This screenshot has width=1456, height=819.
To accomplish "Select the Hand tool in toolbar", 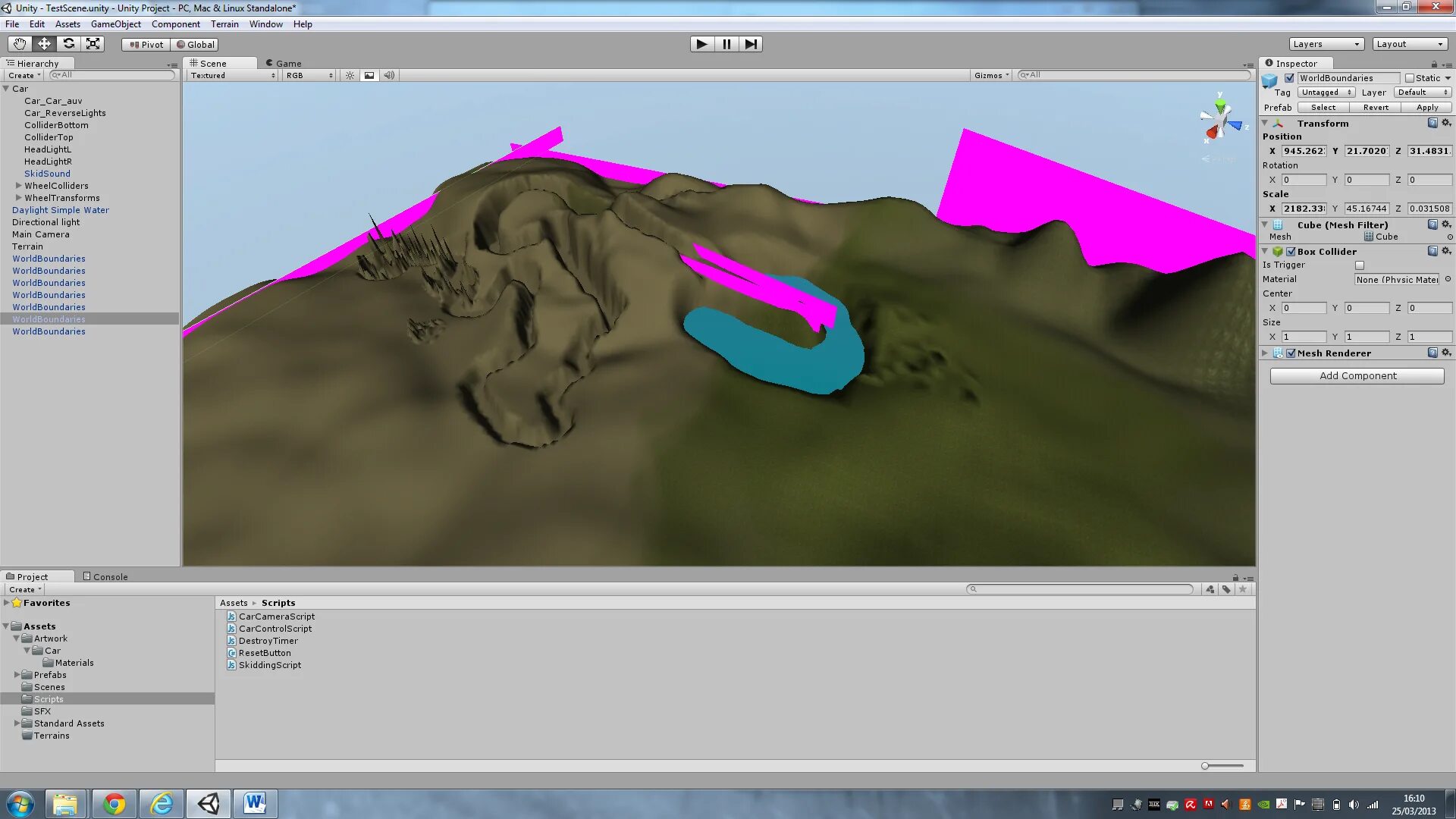I will 20,44.
